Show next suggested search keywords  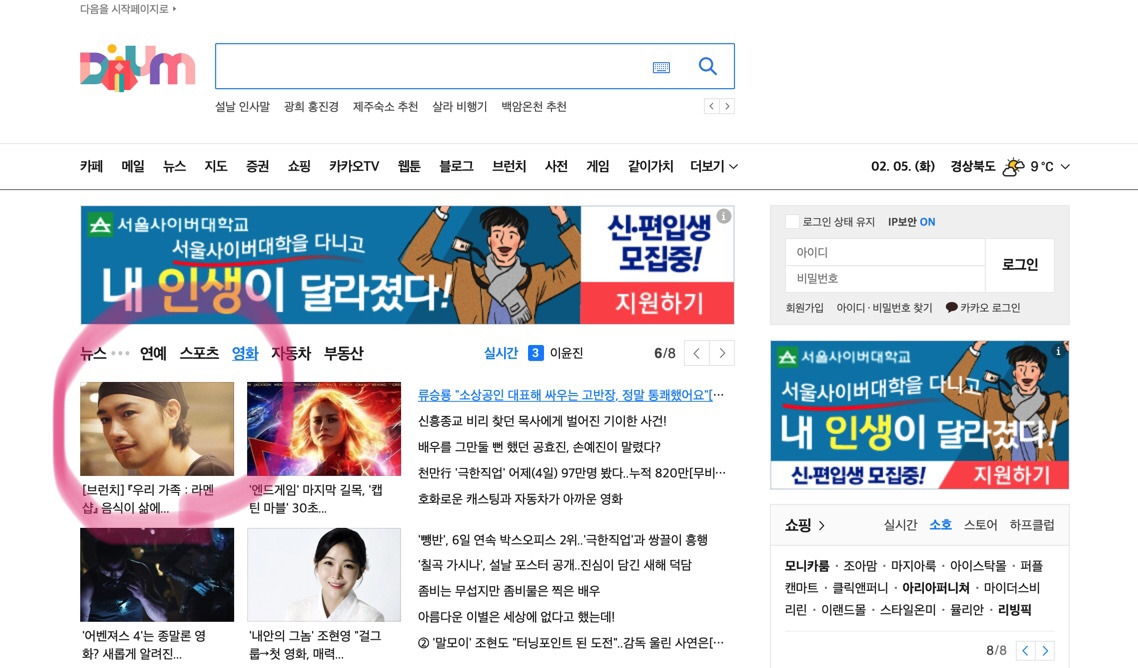coord(726,107)
